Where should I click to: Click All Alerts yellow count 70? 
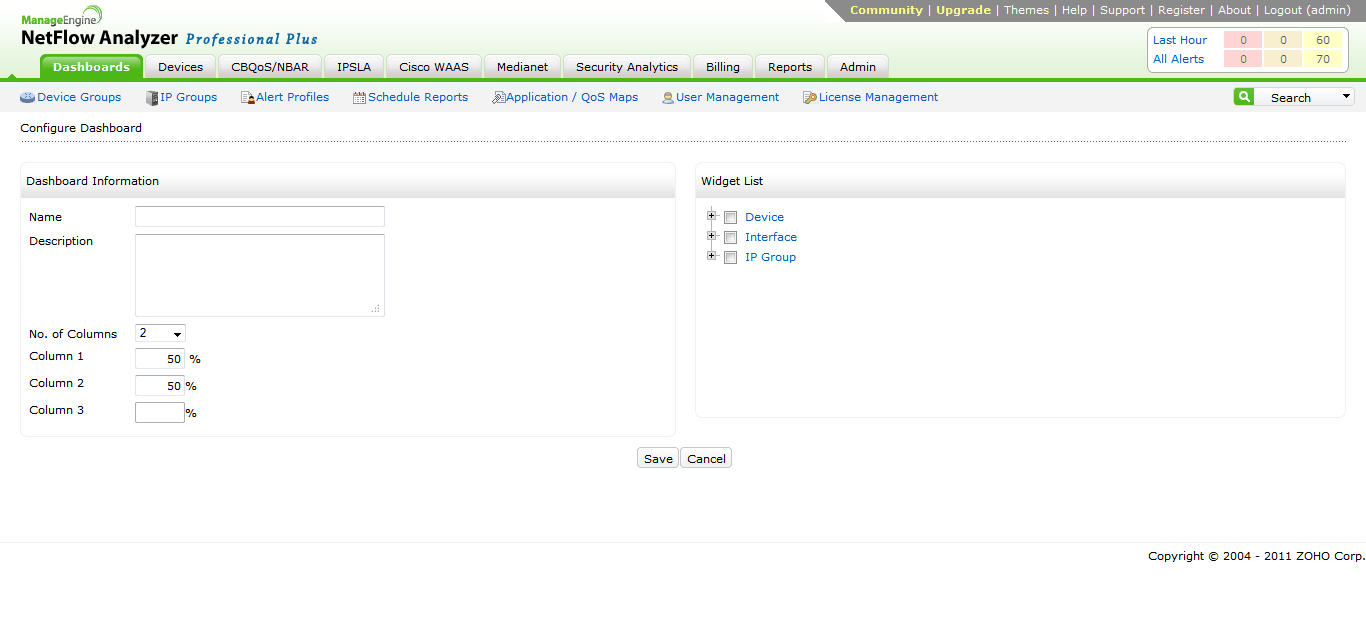(x=1323, y=59)
